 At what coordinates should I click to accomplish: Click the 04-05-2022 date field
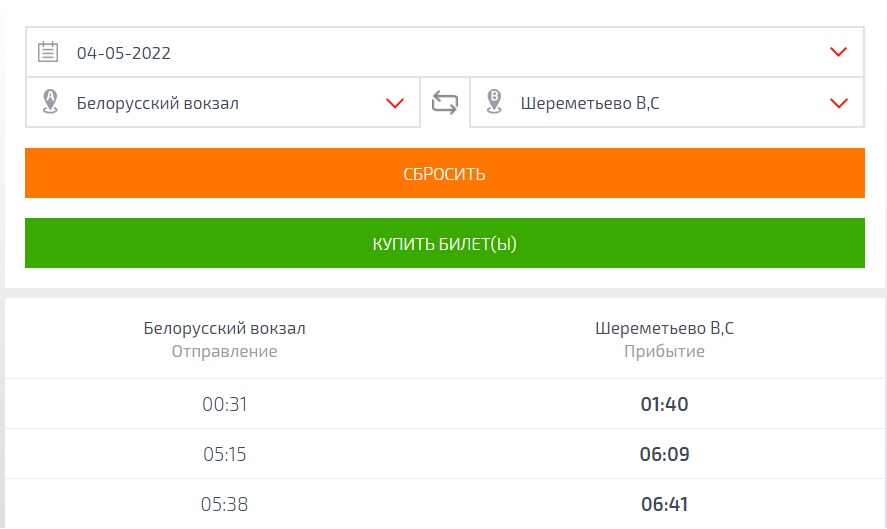[x=124, y=53]
